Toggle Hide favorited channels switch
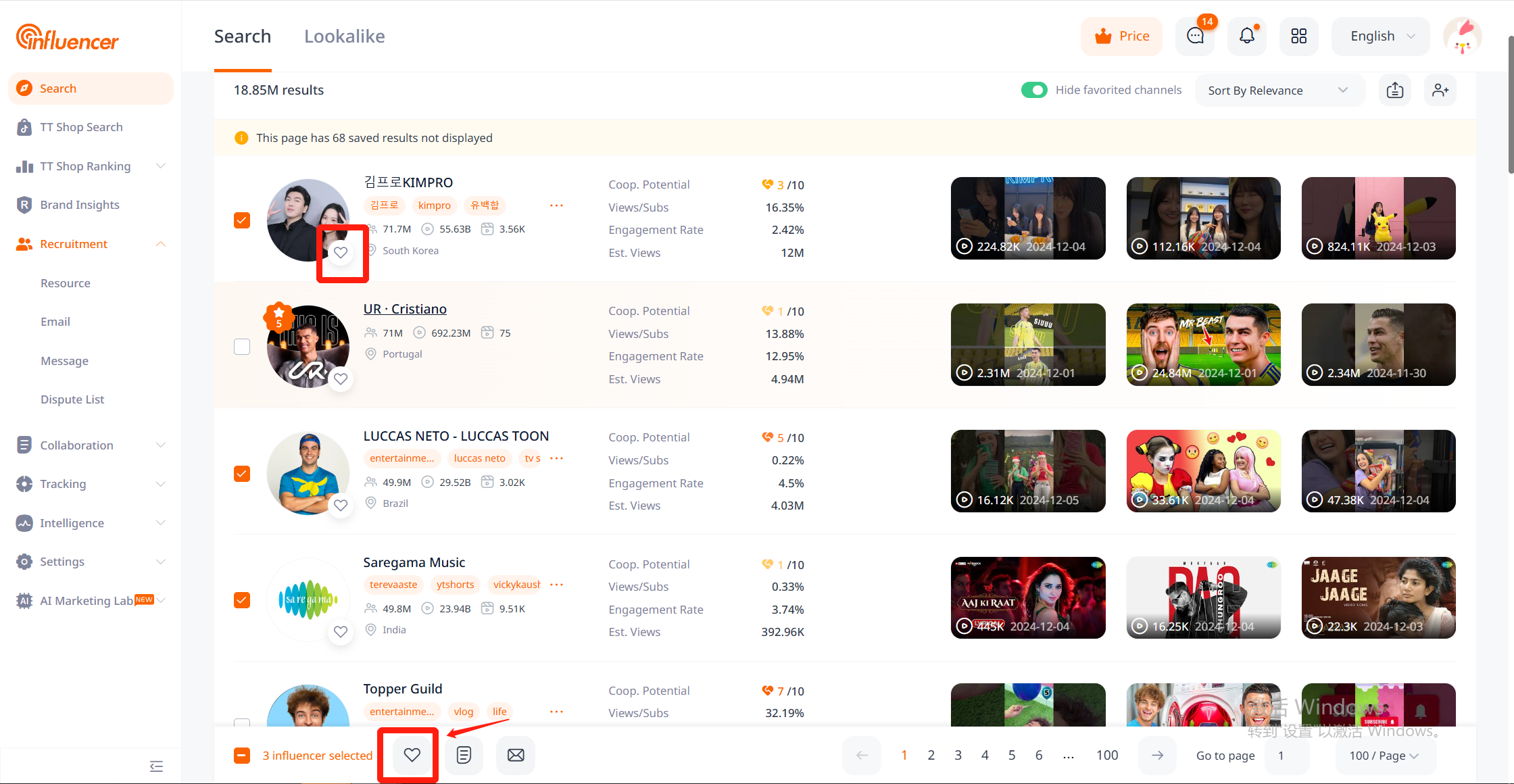 [x=1034, y=90]
